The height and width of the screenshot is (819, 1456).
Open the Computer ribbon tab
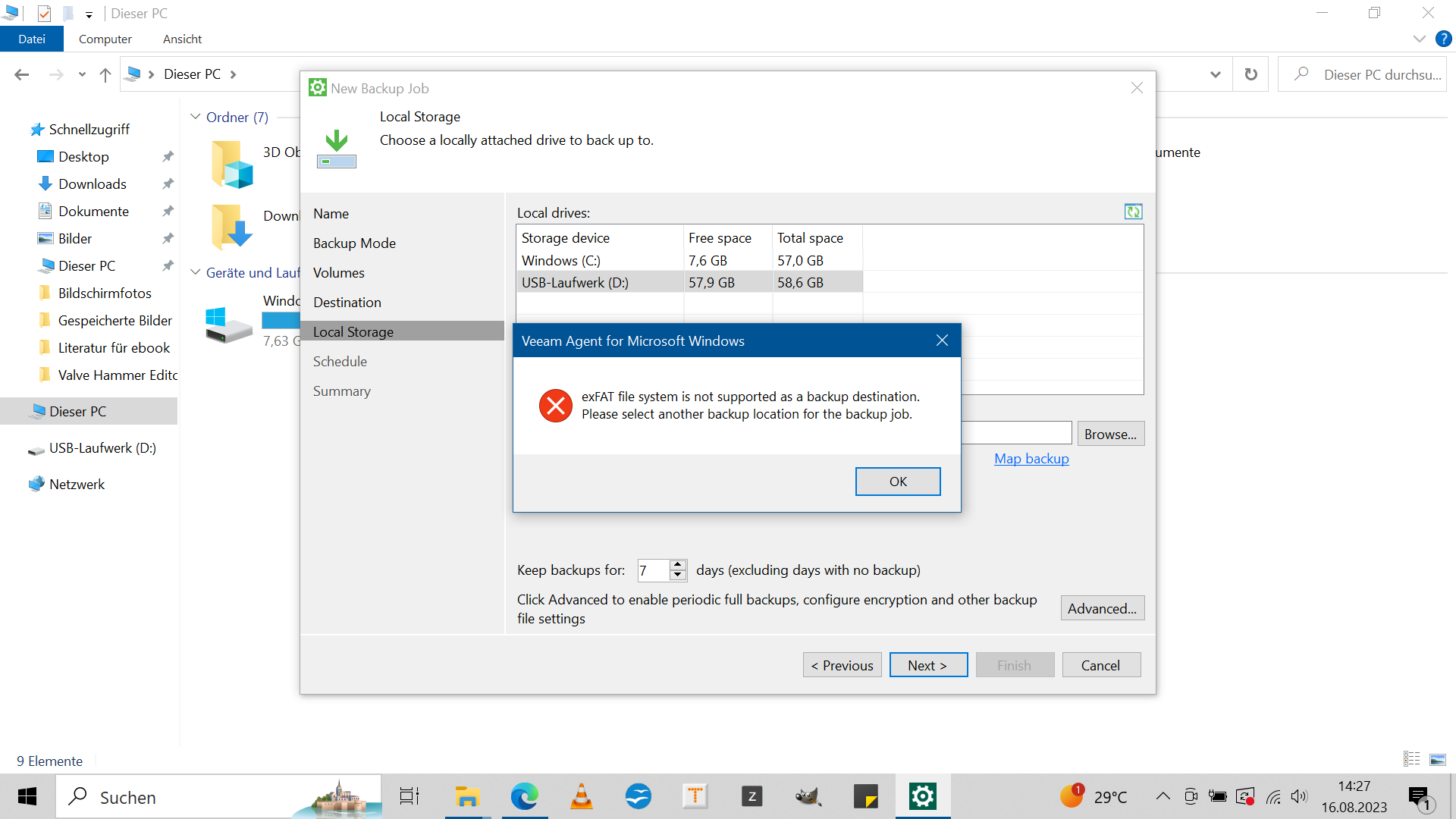pyautogui.click(x=105, y=39)
